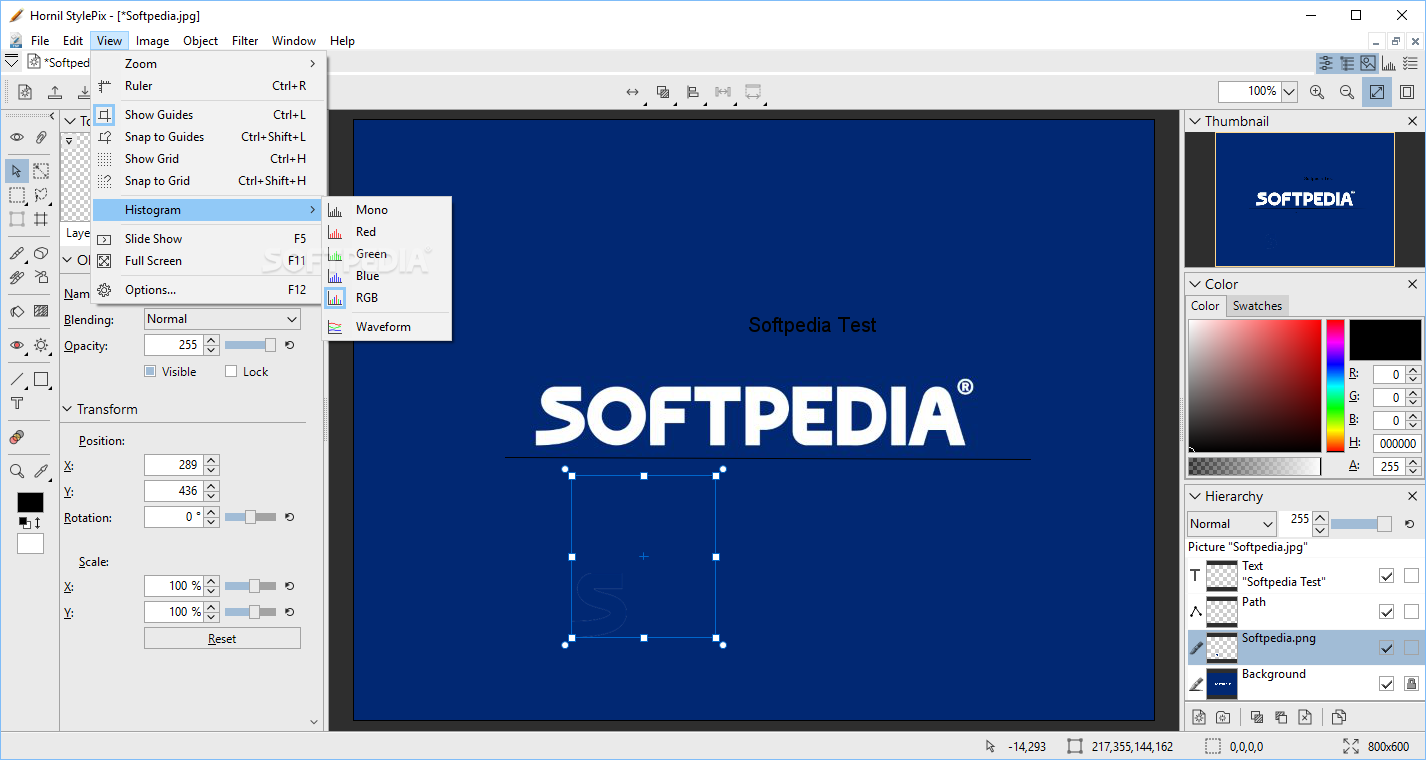Click the actual size view button
This screenshot has height=760, width=1426.
[1407, 91]
